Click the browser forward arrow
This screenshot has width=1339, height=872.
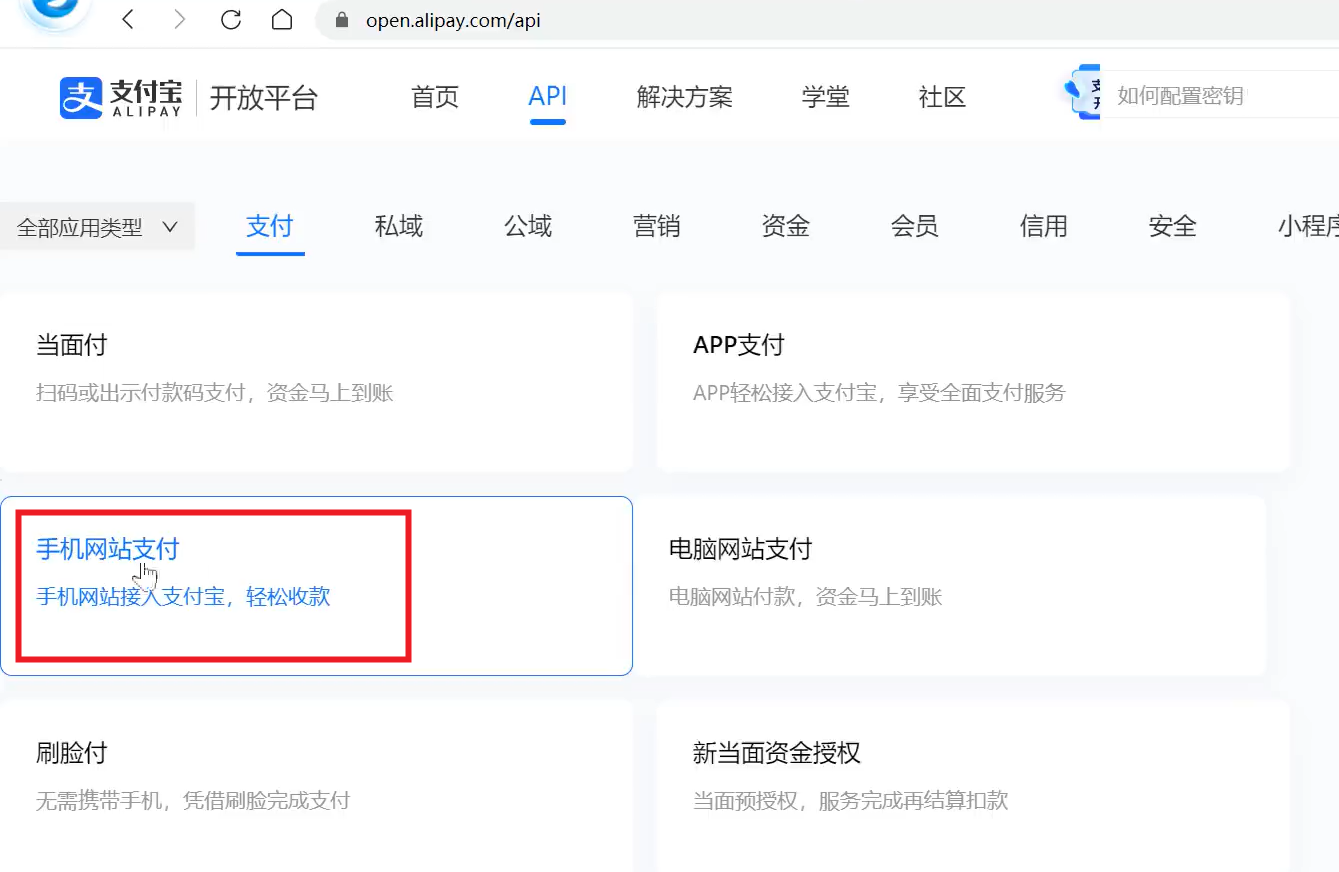pos(179,19)
